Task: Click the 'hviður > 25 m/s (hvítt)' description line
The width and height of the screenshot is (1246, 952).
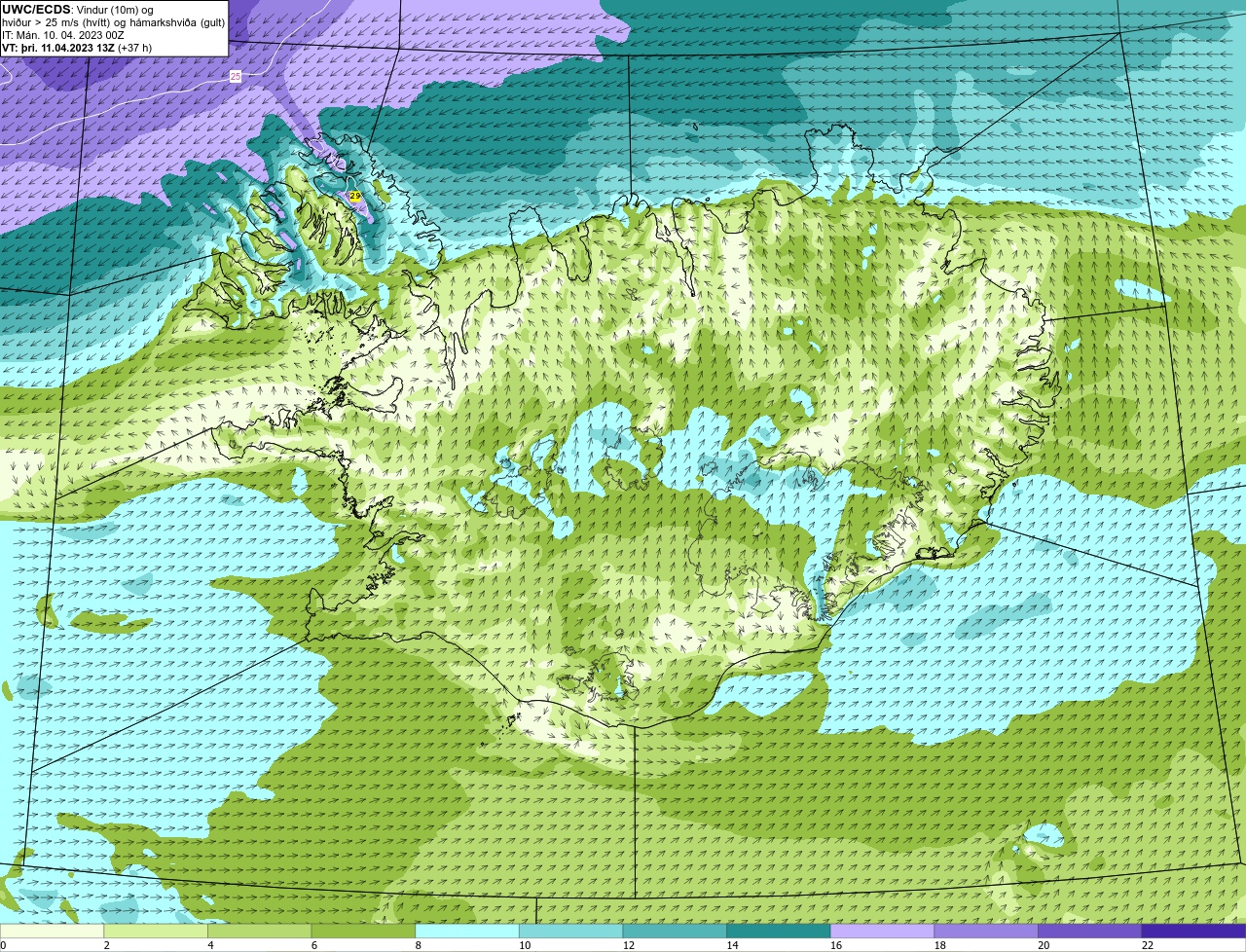Action: [114, 22]
